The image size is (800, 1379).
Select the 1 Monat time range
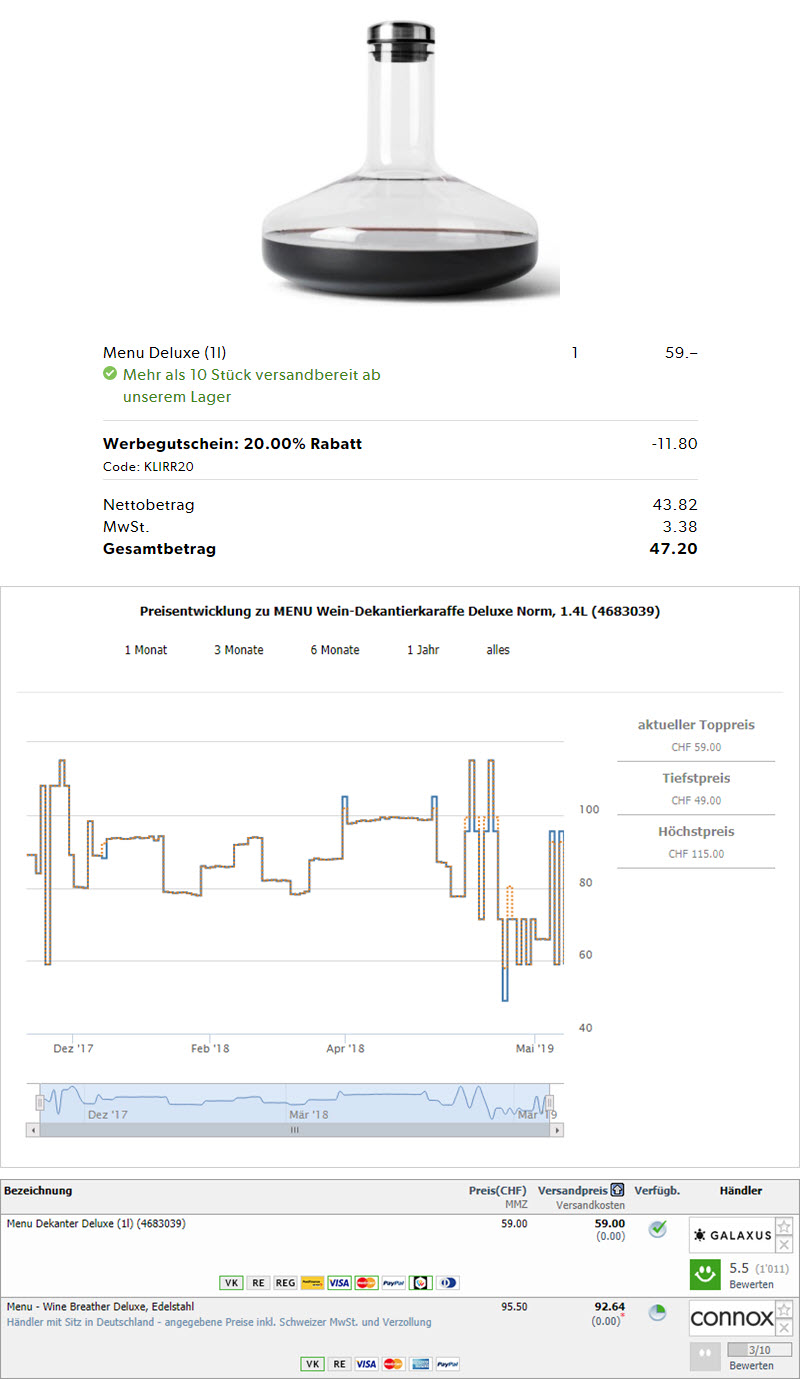coord(146,650)
